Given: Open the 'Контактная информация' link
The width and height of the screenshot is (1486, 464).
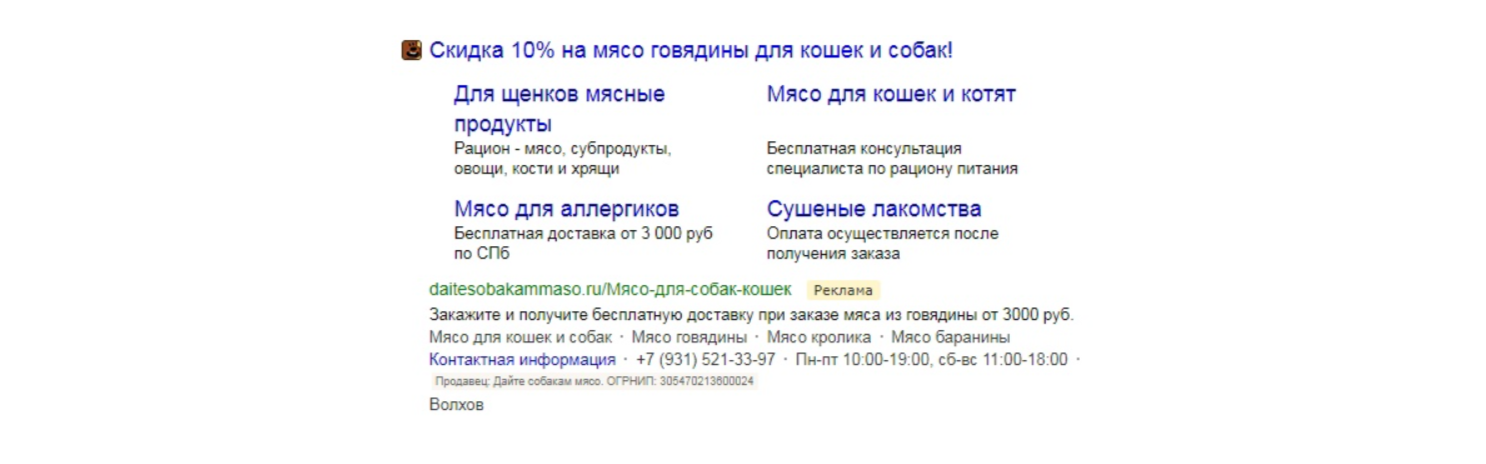Looking at the screenshot, I should [522, 360].
